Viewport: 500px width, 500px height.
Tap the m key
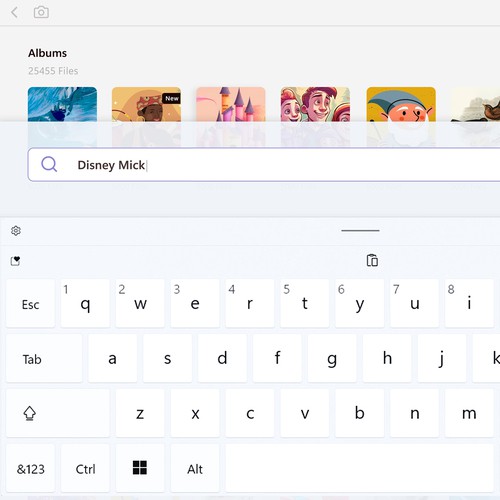pos(469,413)
